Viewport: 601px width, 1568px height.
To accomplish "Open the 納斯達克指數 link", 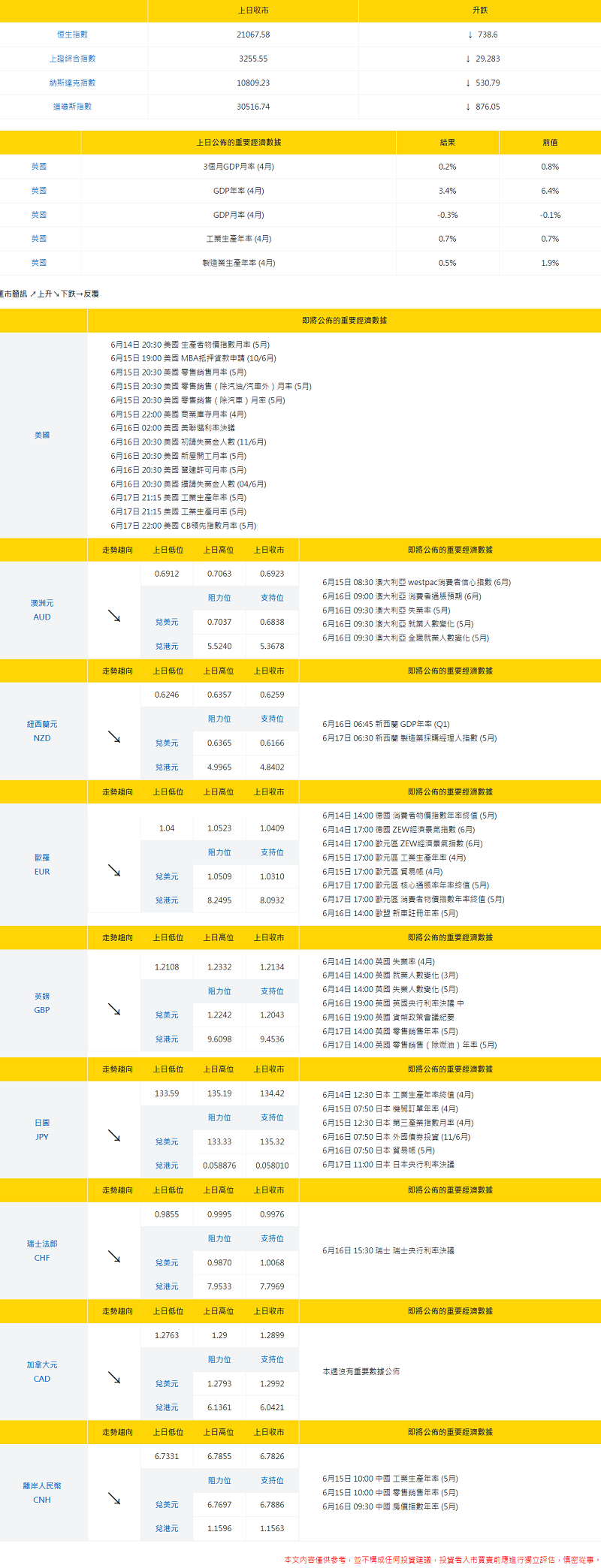I will (72, 83).
